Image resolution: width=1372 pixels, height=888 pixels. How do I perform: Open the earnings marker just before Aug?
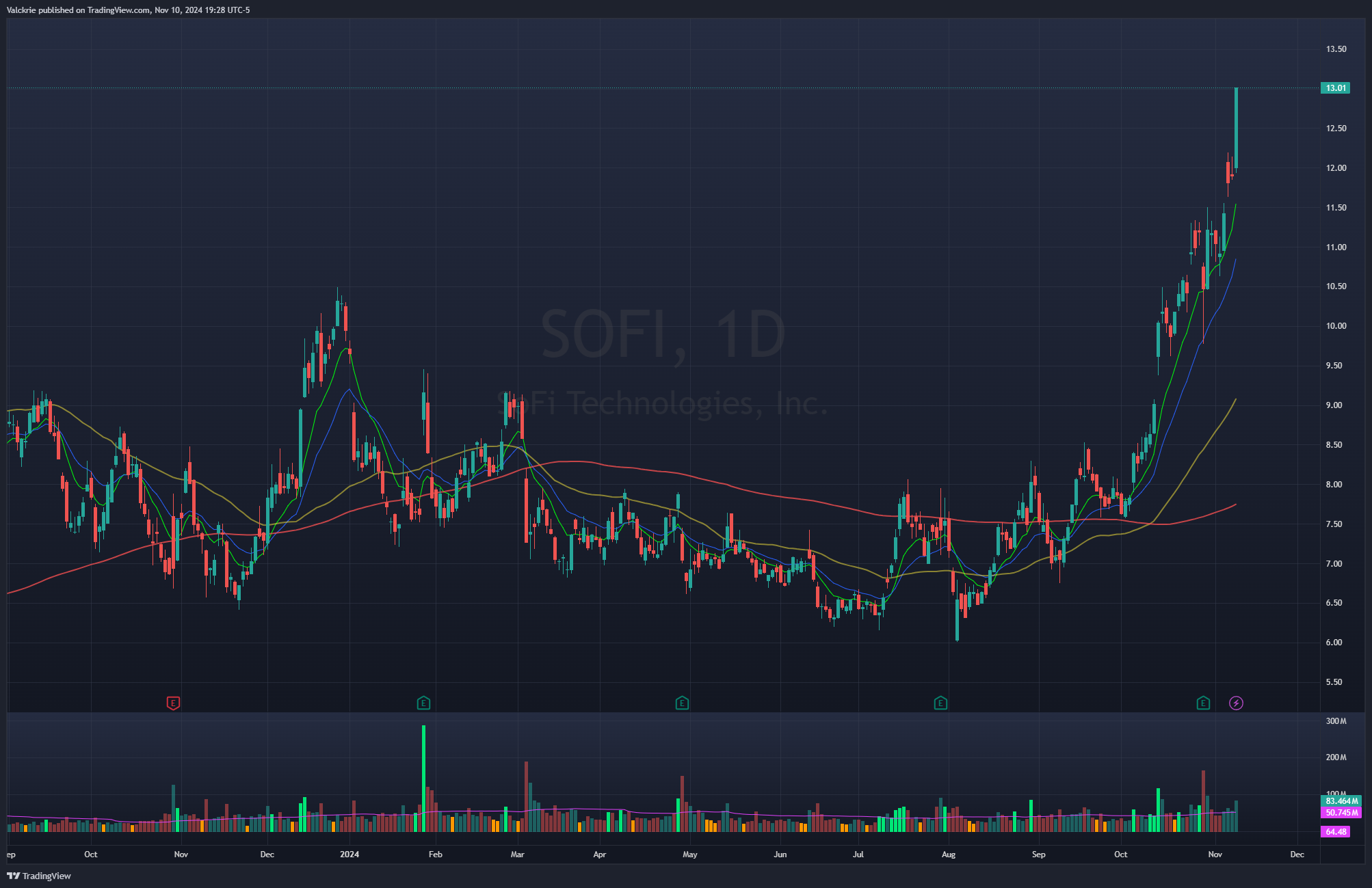[x=940, y=703]
